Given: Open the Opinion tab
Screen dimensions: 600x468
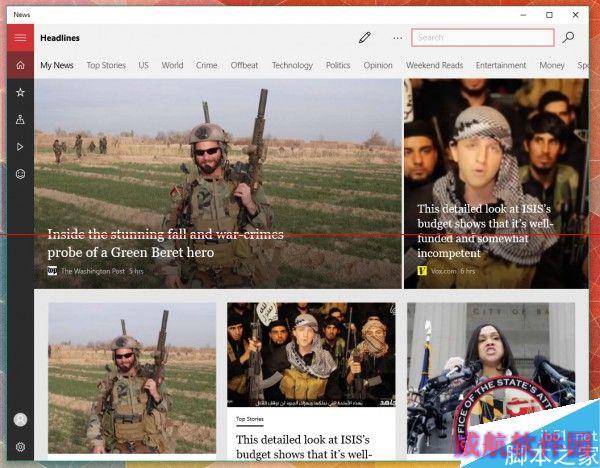Looking at the screenshot, I should tap(378, 65).
